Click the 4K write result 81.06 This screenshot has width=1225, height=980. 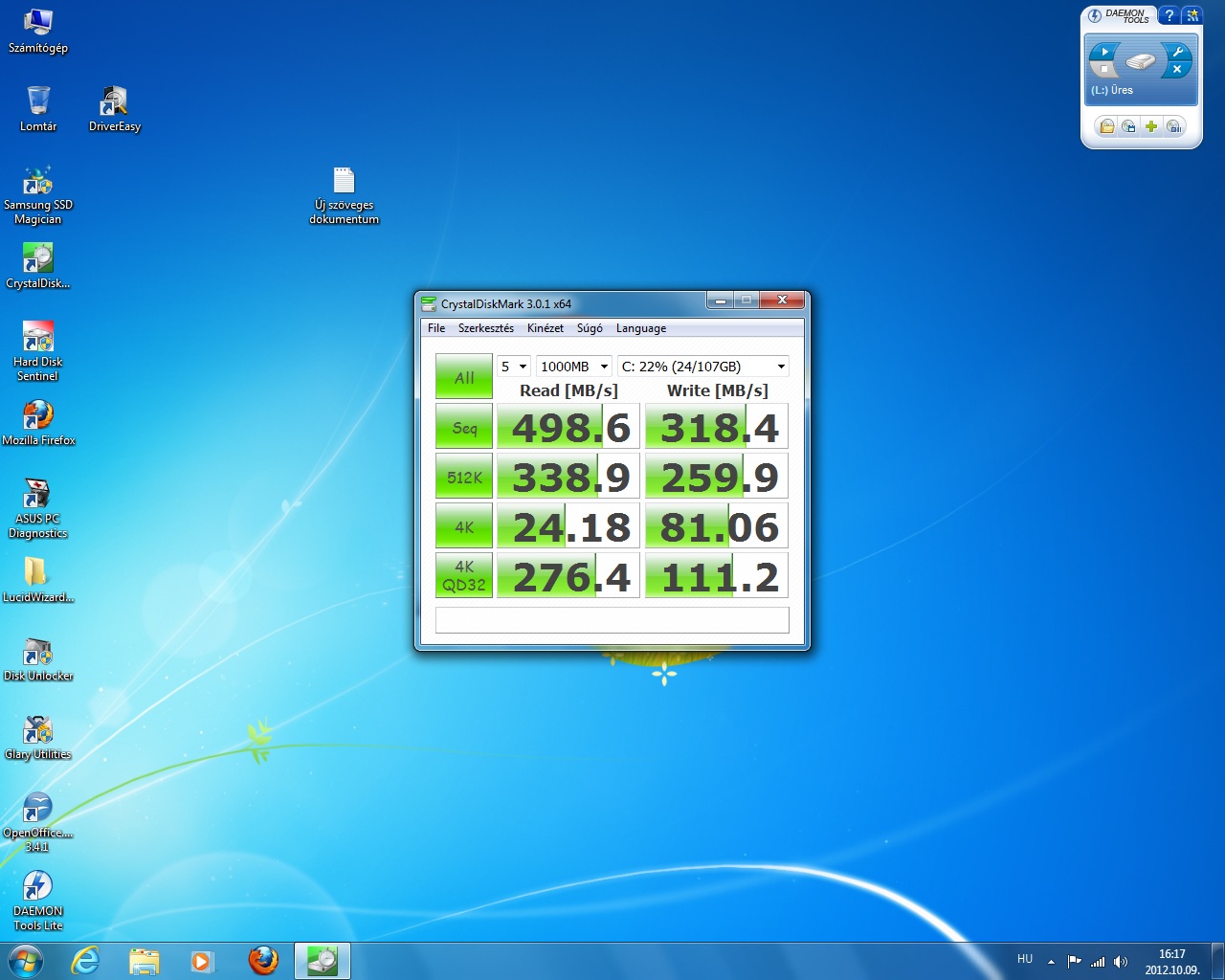(x=717, y=526)
